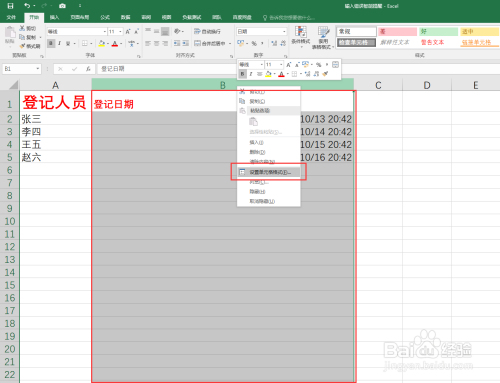The width and height of the screenshot is (500, 383).
Task: Open the number format dropdown showing 日期
Action: [x=284, y=31]
